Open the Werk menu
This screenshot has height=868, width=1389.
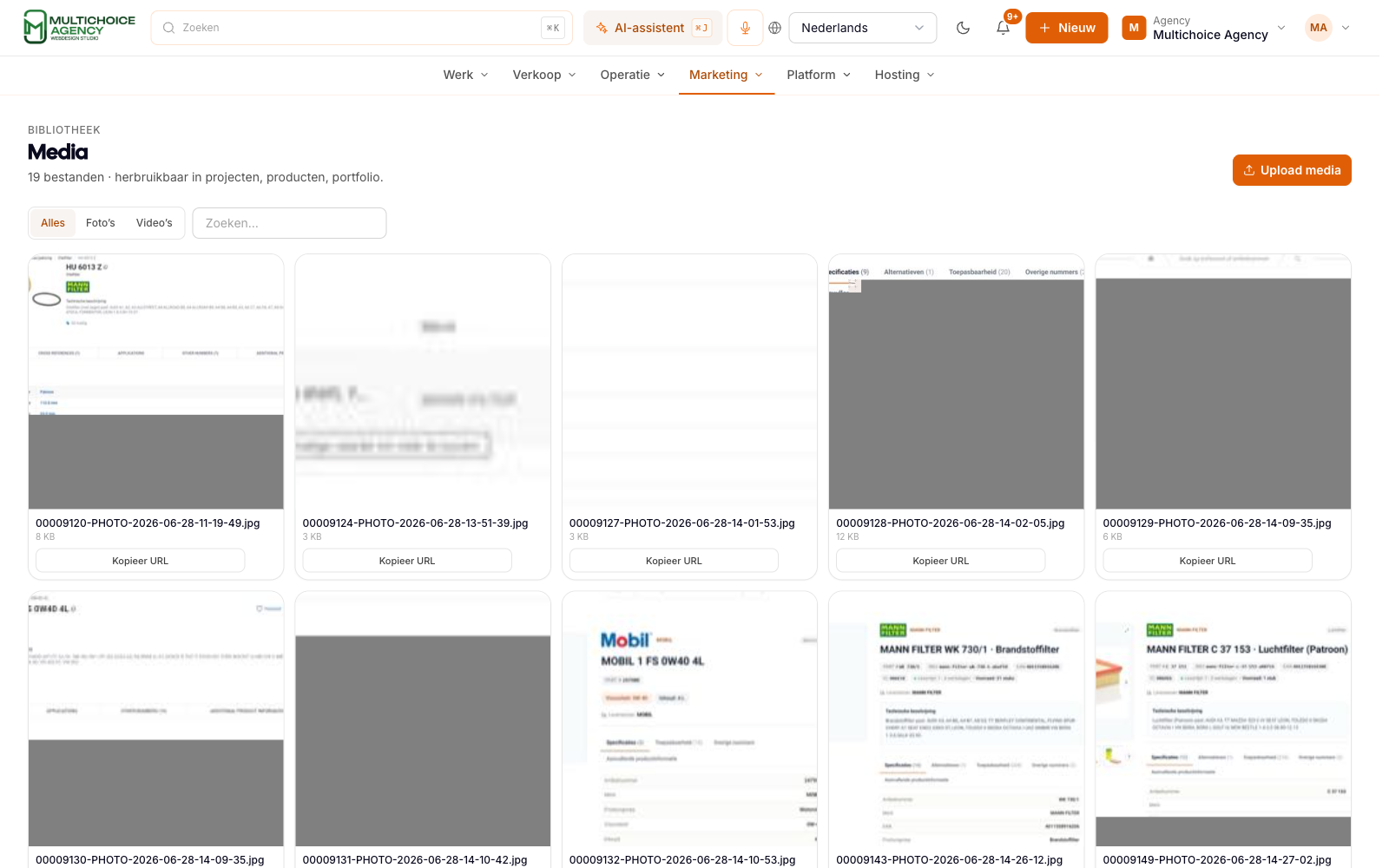tap(465, 75)
